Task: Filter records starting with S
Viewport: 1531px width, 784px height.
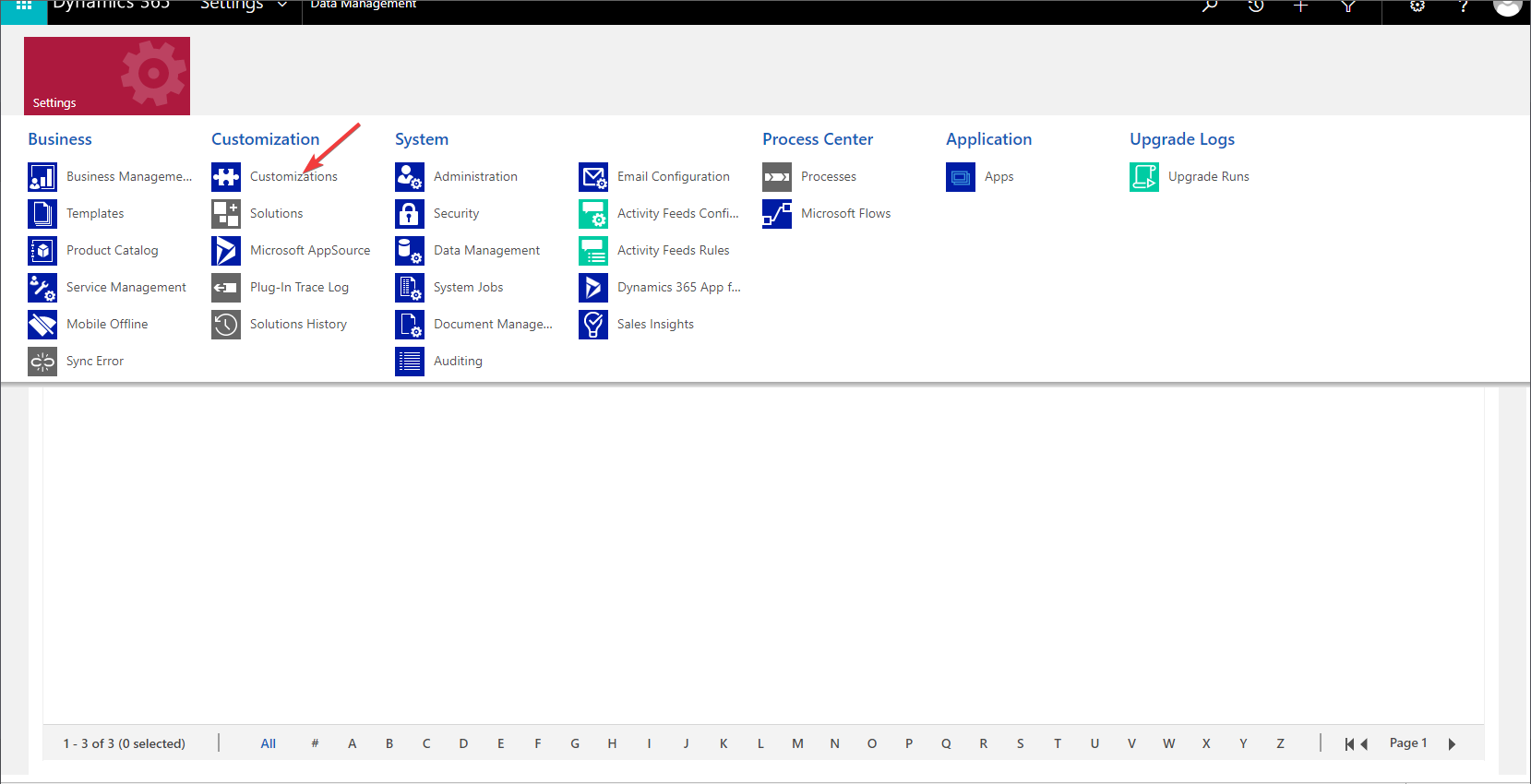Action: [x=1021, y=744]
